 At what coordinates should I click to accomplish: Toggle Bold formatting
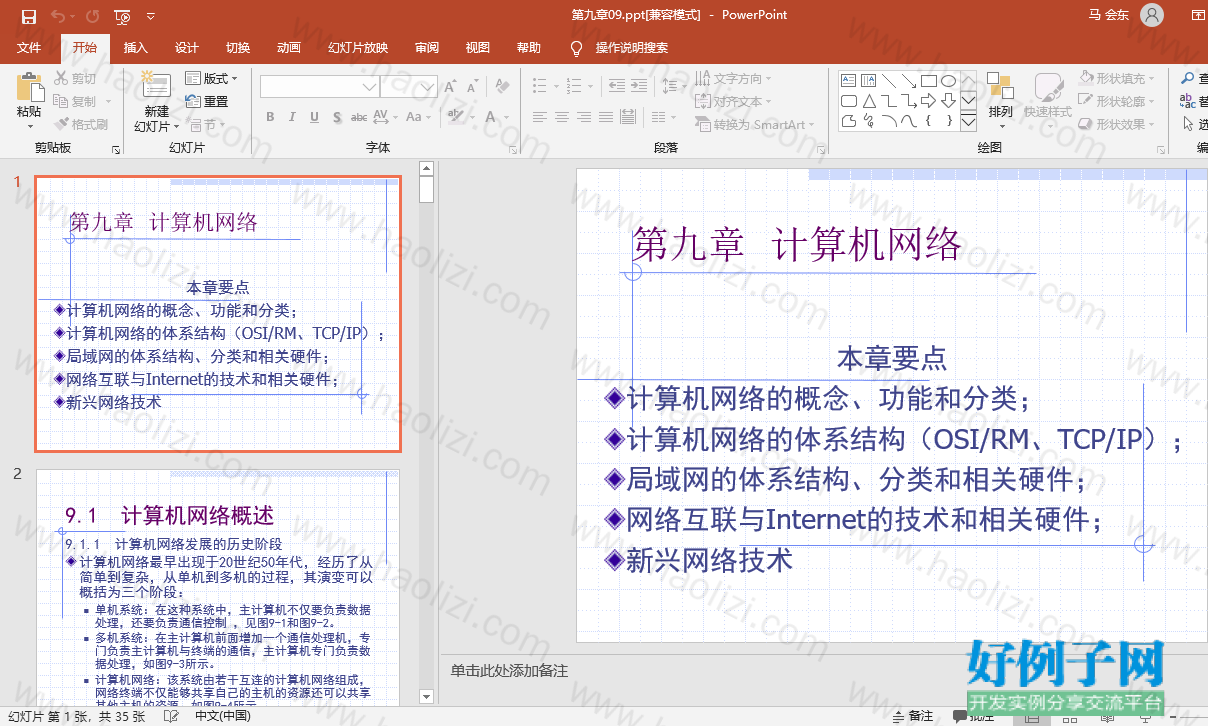(x=270, y=117)
